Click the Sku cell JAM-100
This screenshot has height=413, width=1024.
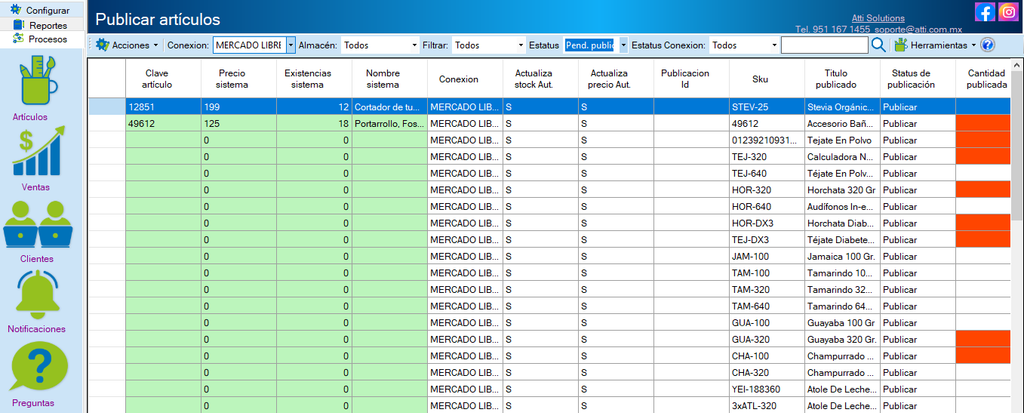point(767,256)
